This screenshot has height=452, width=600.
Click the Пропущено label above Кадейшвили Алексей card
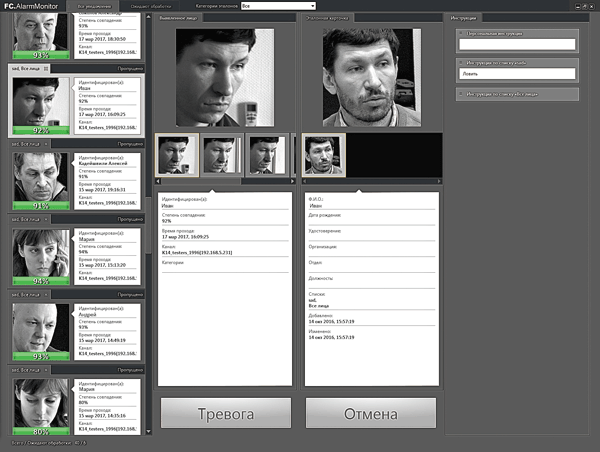pos(130,144)
